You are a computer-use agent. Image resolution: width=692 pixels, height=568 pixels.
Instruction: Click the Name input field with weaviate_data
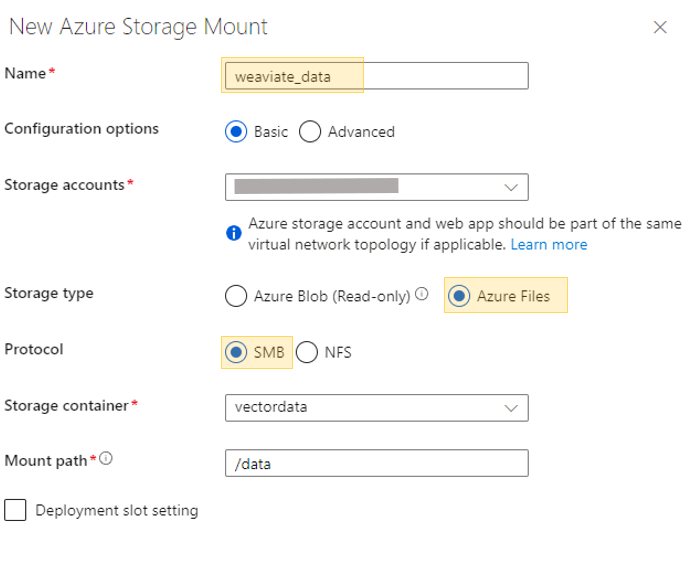[376, 76]
